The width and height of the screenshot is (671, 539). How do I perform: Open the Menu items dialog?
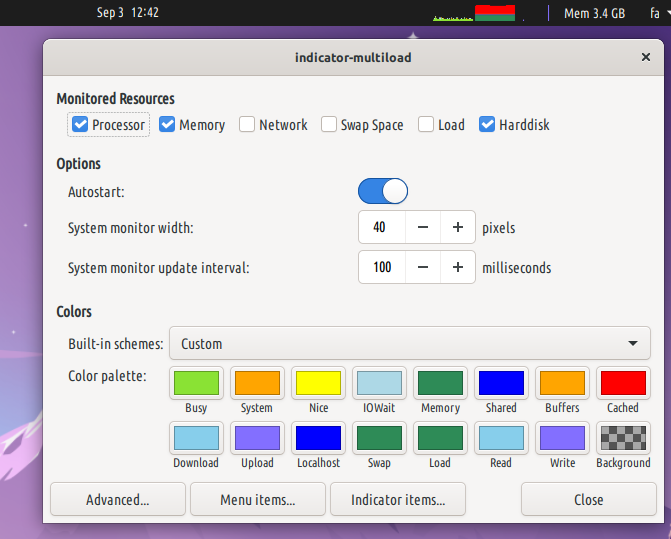[258, 499]
